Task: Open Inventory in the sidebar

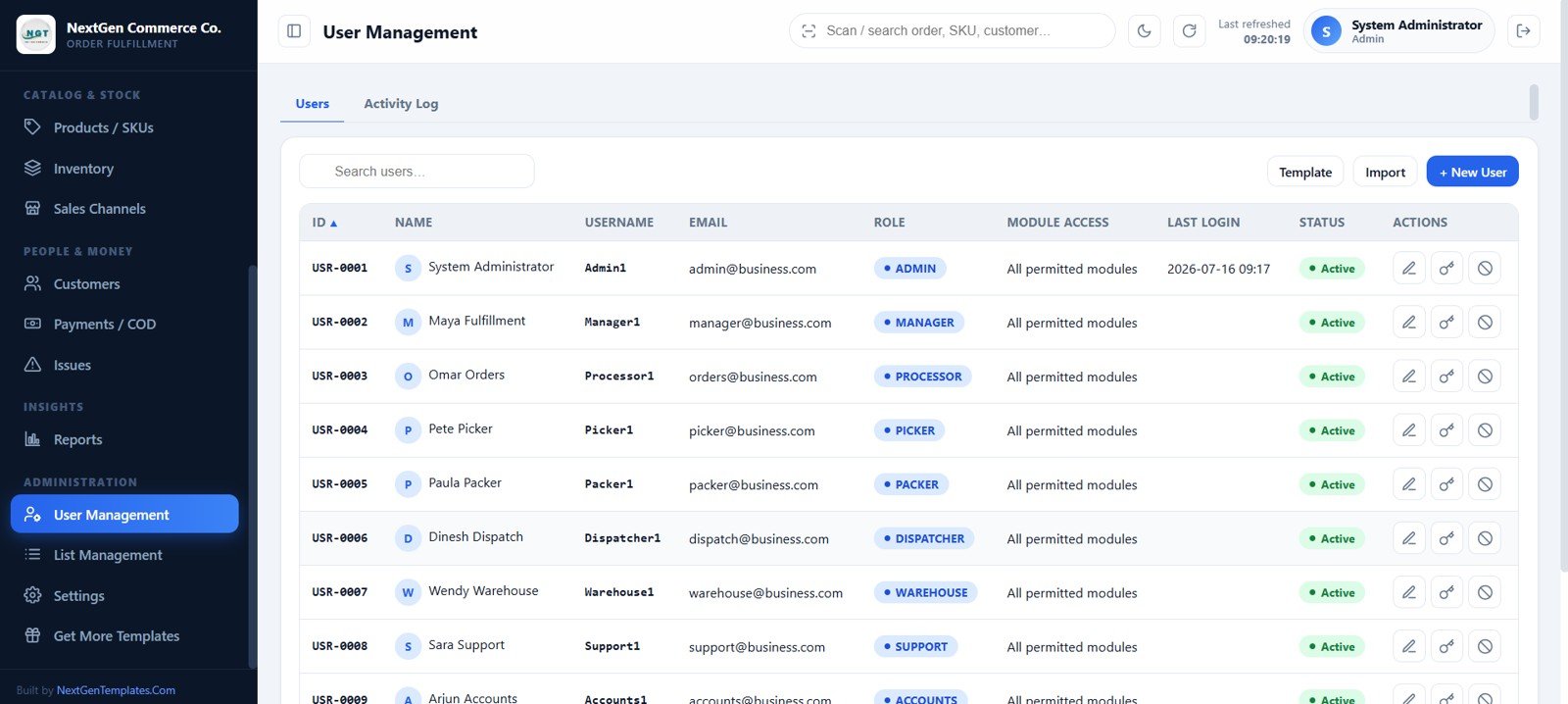Action: coord(124,169)
